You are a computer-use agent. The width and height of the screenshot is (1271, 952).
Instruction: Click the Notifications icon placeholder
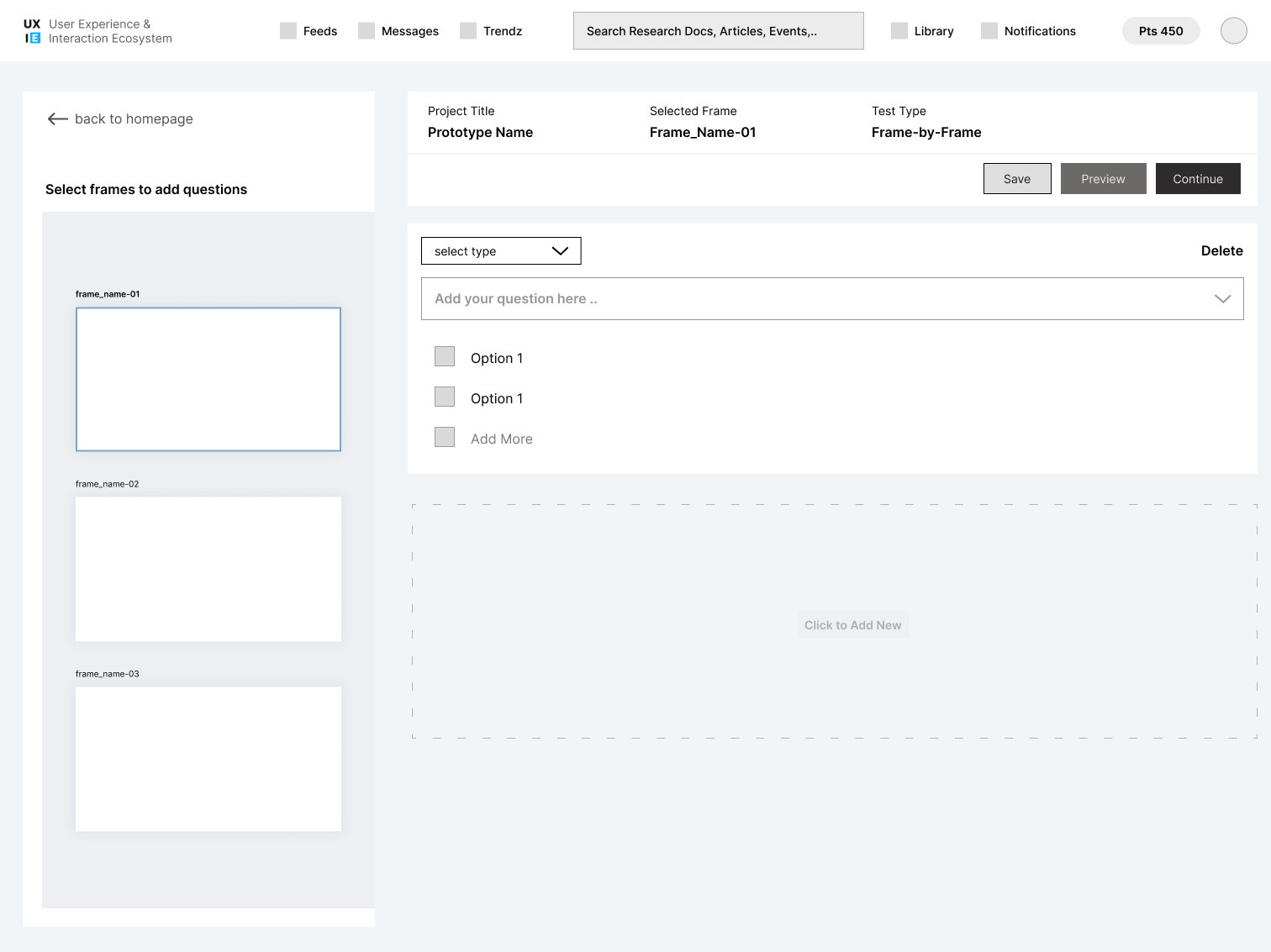(x=989, y=31)
